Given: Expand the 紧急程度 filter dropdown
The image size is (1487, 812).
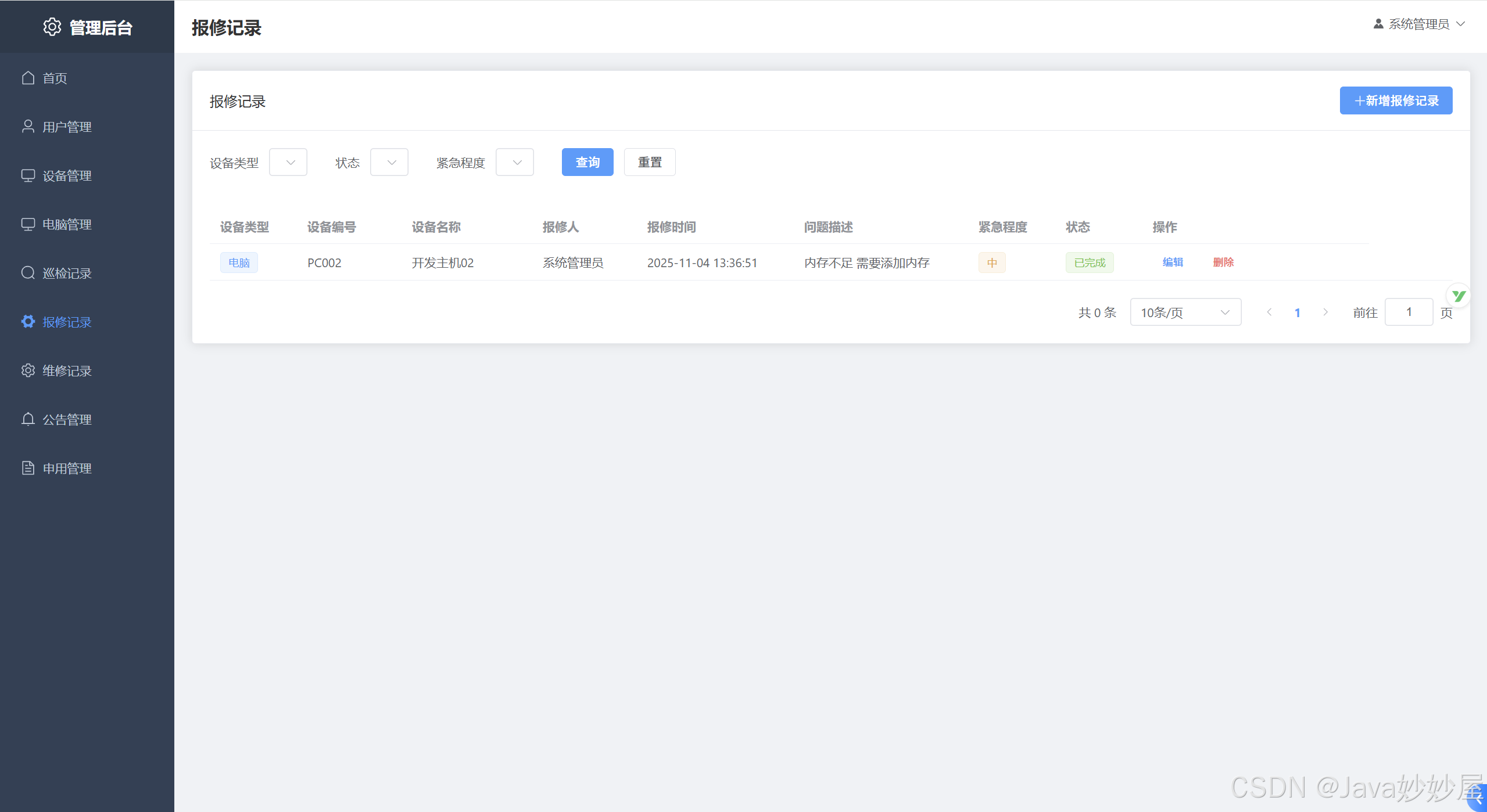Looking at the screenshot, I should 515,163.
